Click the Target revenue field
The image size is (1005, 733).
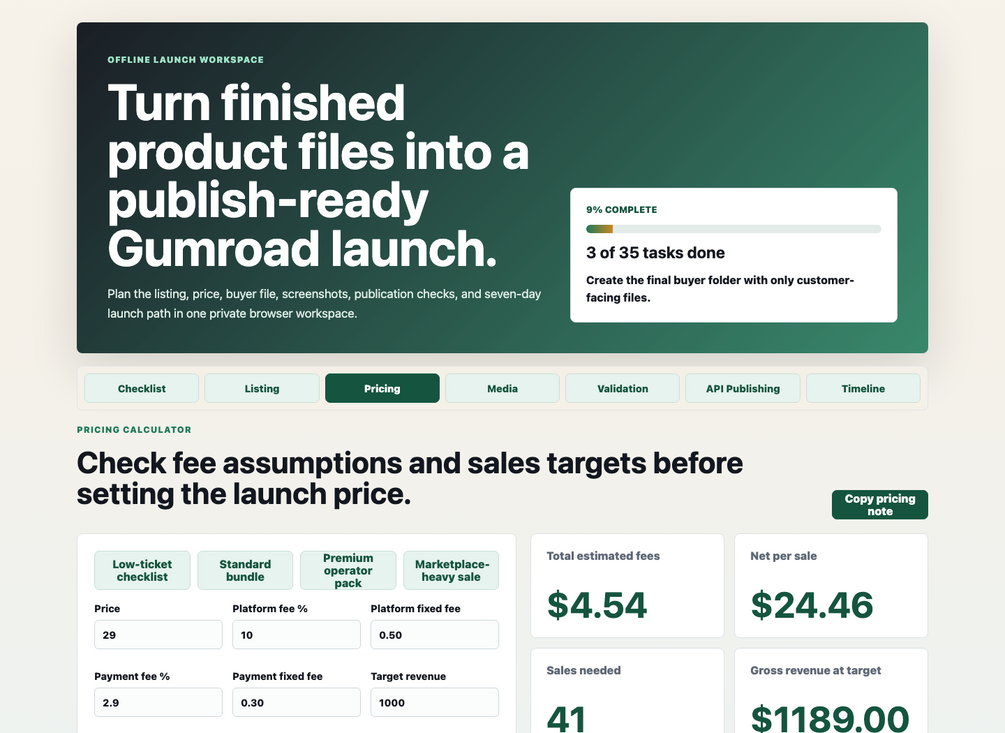pos(435,702)
